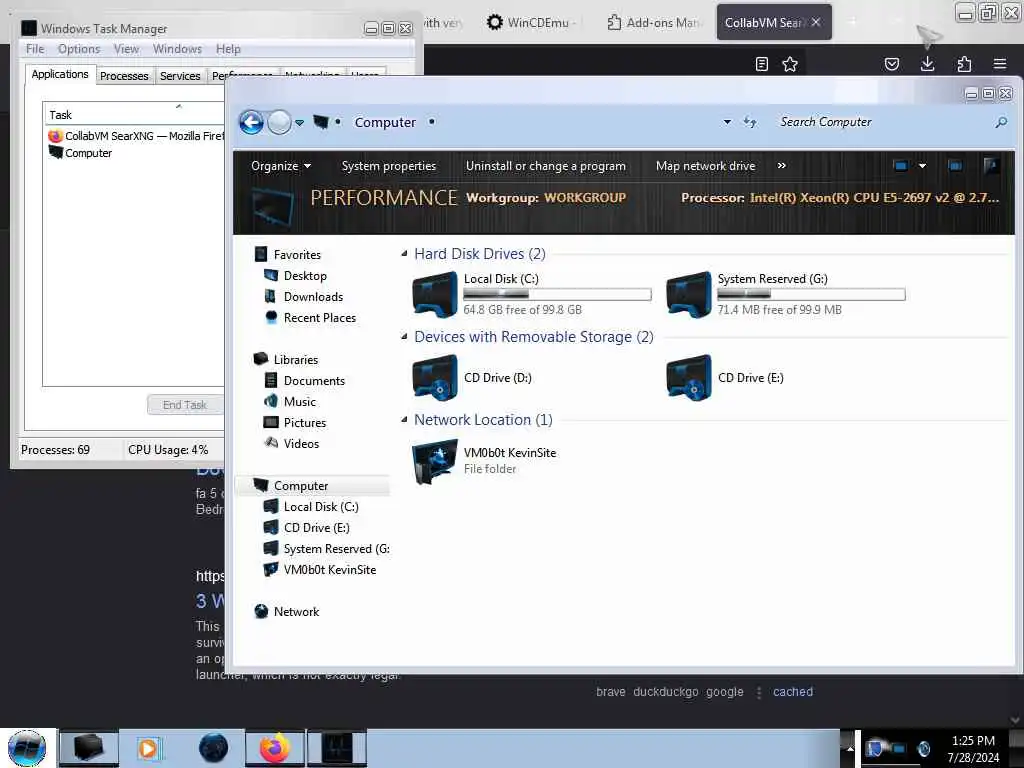Viewport: 1024px width, 768px height.
Task: Select Libraries in the navigation pane
Action: coord(296,360)
